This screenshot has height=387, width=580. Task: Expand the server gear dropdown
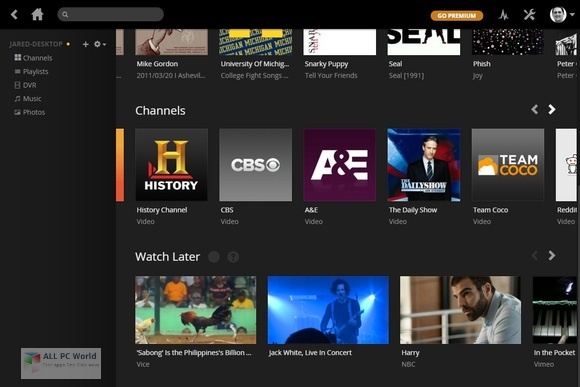[100, 44]
